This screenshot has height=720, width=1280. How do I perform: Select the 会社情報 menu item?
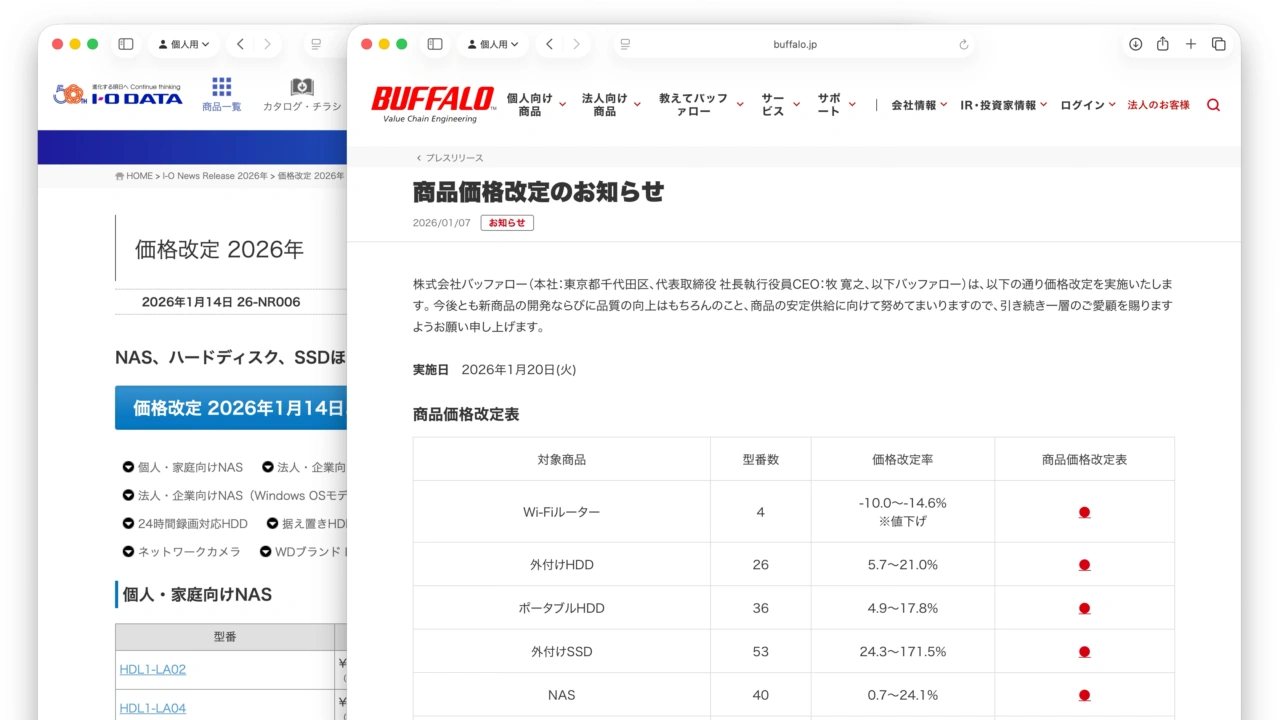coord(914,104)
